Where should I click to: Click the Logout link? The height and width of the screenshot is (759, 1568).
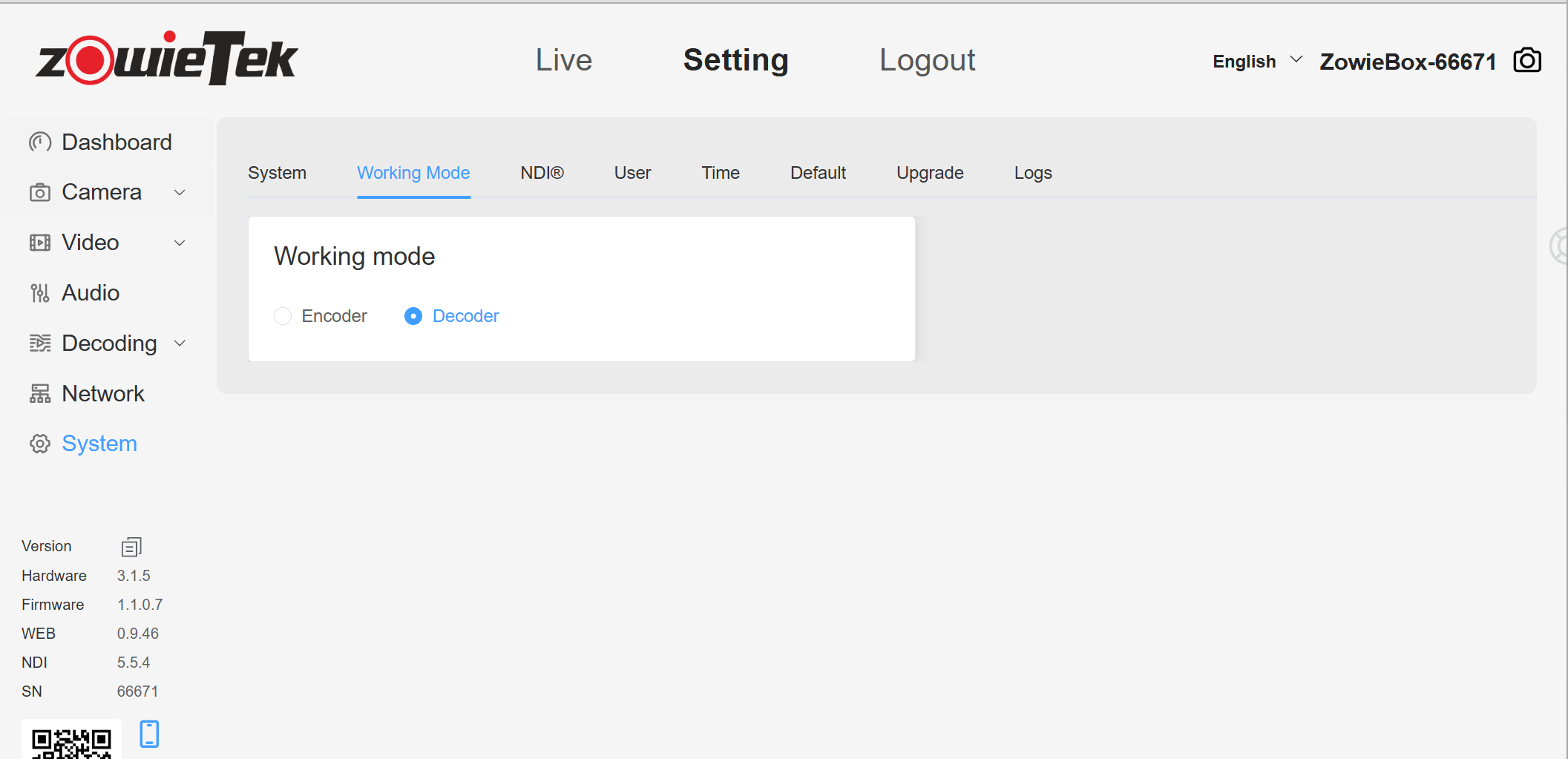click(926, 60)
